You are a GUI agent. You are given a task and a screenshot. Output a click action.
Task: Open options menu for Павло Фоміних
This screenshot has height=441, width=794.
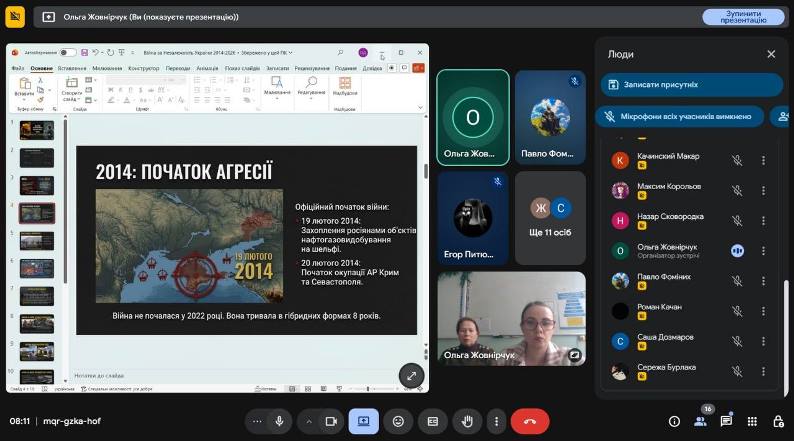click(x=763, y=281)
